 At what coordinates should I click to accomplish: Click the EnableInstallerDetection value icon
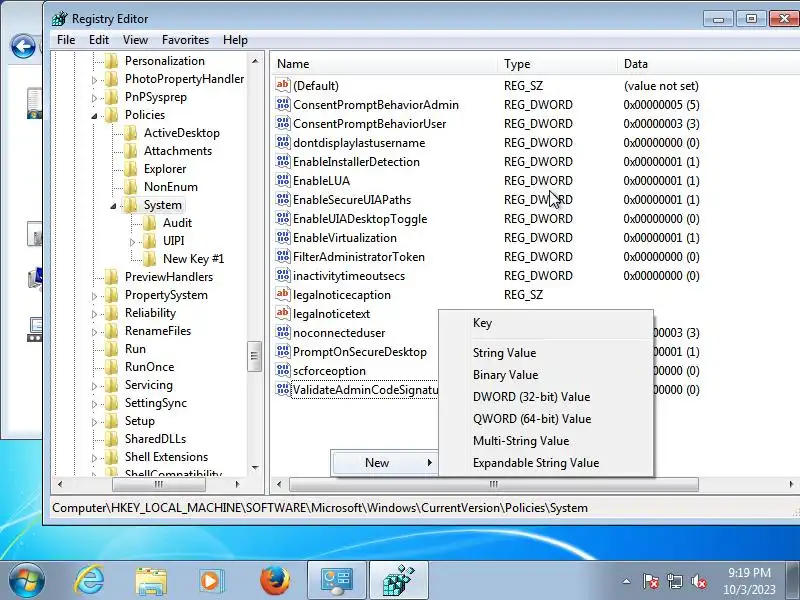[283, 161]
